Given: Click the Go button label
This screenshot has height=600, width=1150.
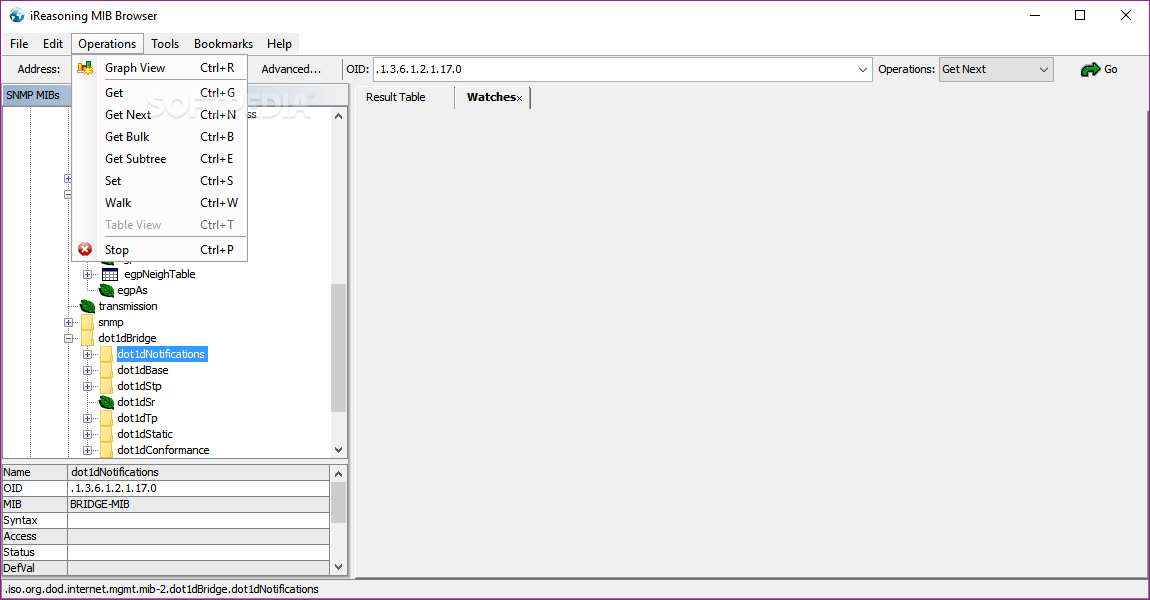Looking at the screenshot, I should coord(1110,70).
